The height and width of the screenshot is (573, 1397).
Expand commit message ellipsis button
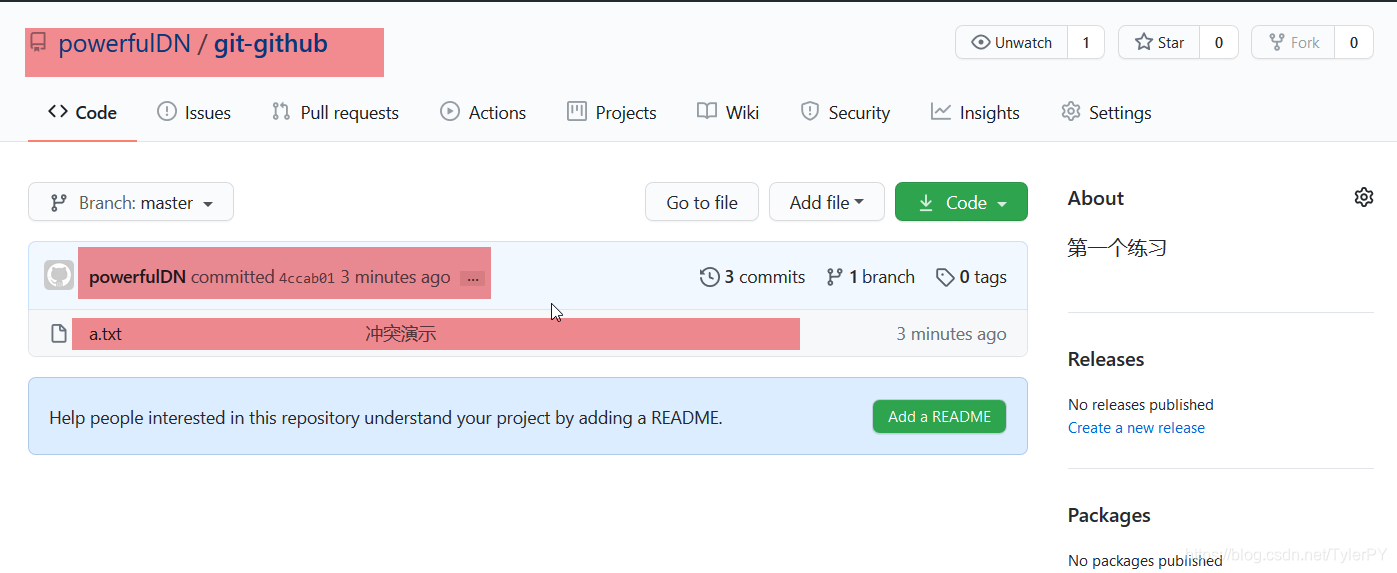472,279
